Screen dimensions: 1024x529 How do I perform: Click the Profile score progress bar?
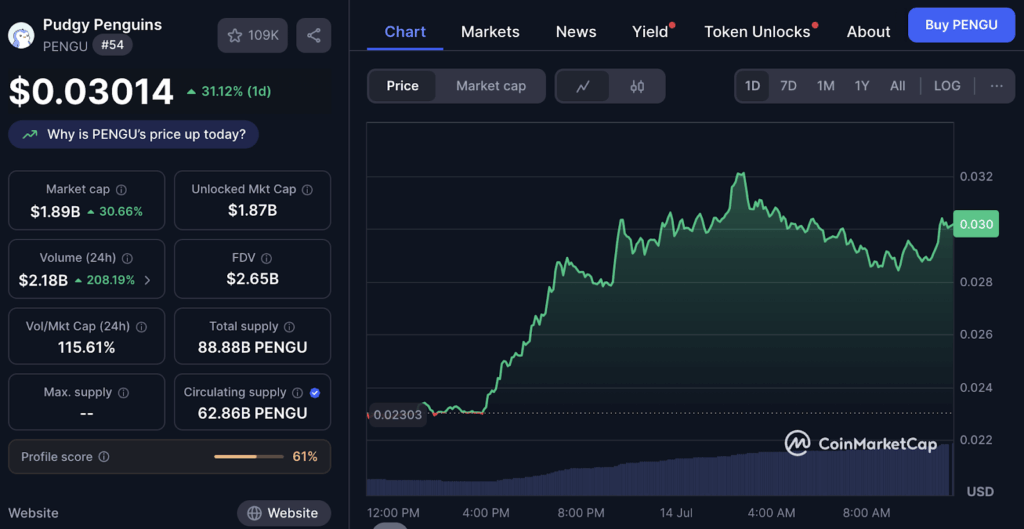[x=248, y=457]
